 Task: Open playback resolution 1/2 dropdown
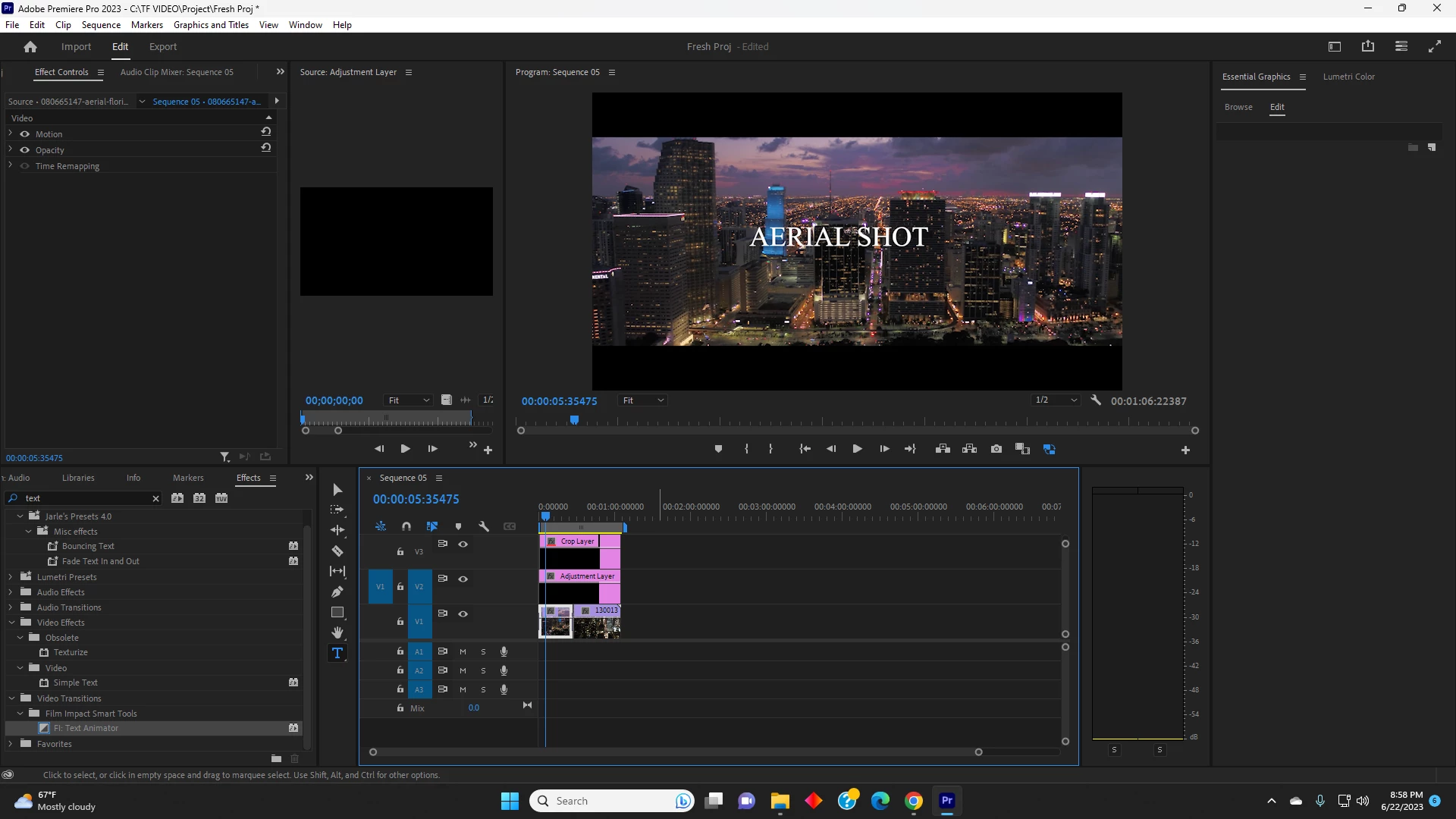tap(1056, 400)
